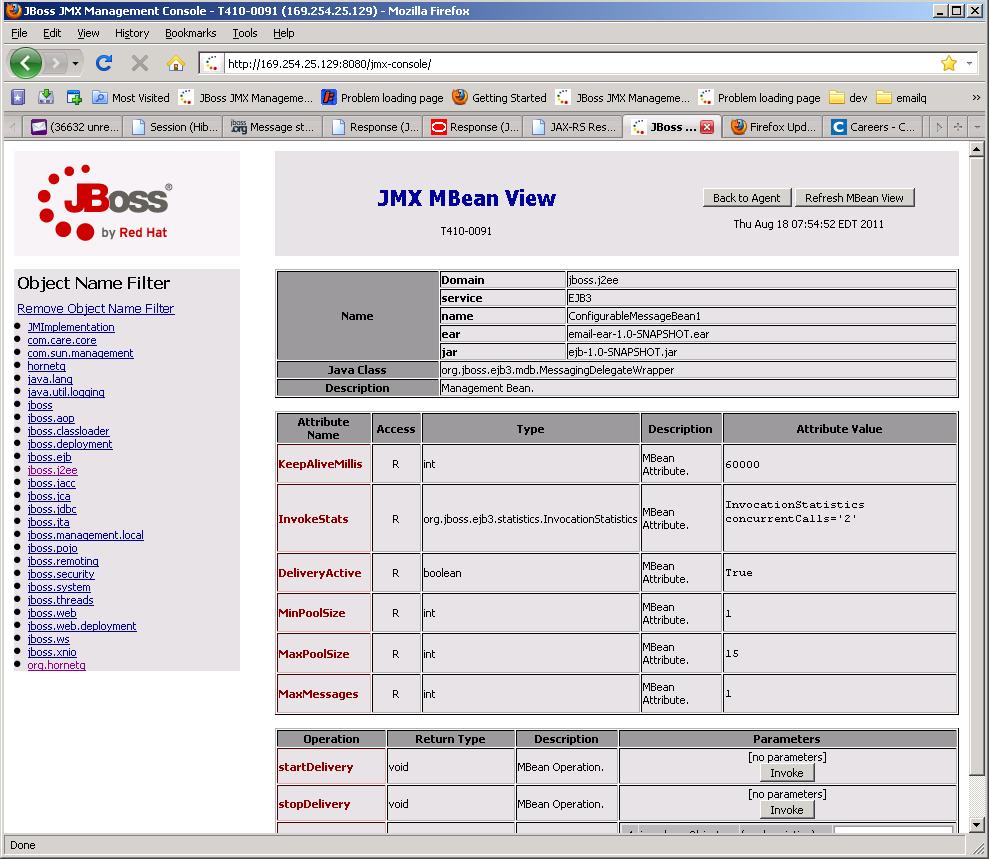The height and width of the screenshot is (859, 989).
Task: Open the jboss.management.local domain link
Action: [x=85, y=535]
